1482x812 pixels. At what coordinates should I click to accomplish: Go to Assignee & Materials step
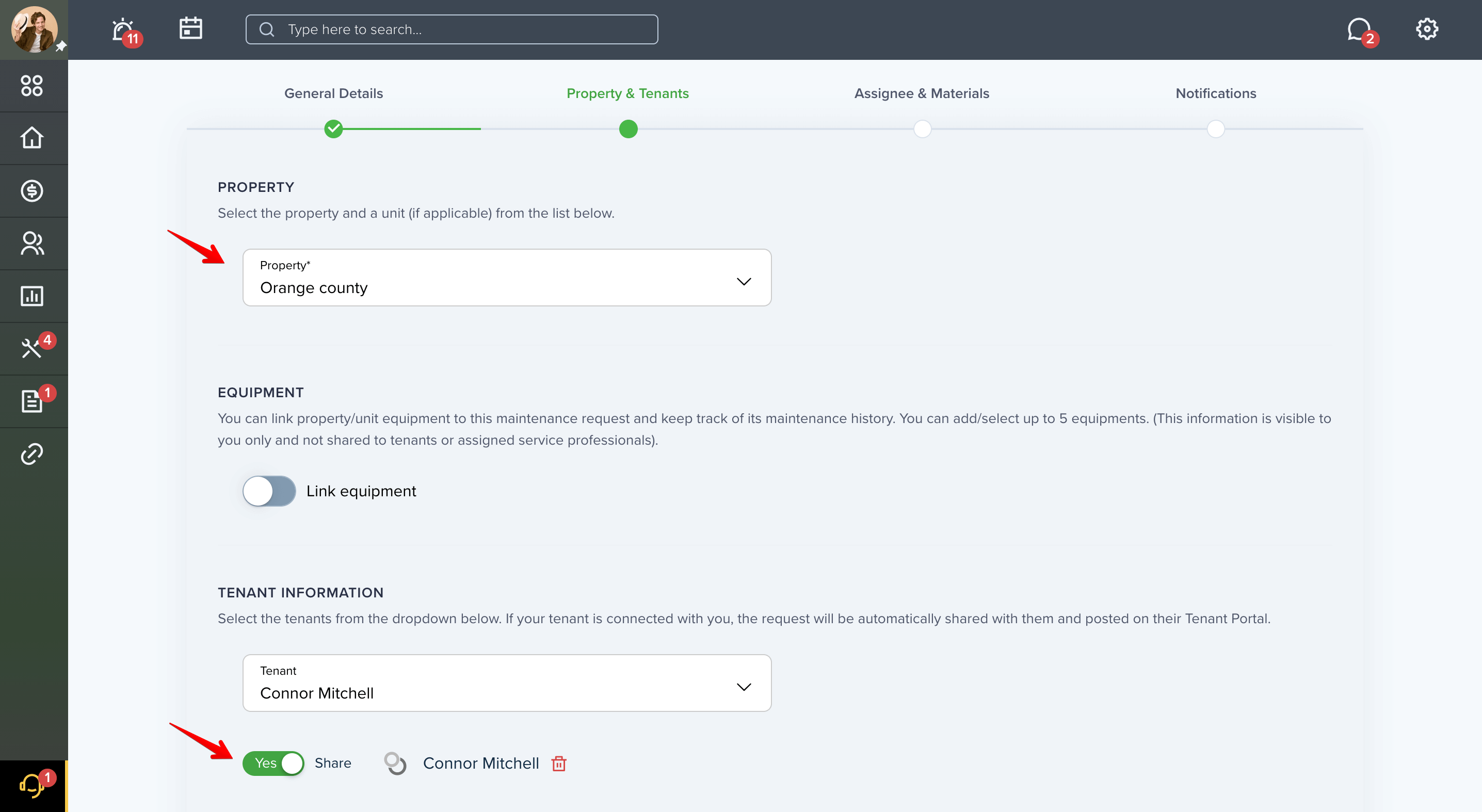tap(922, 93)
